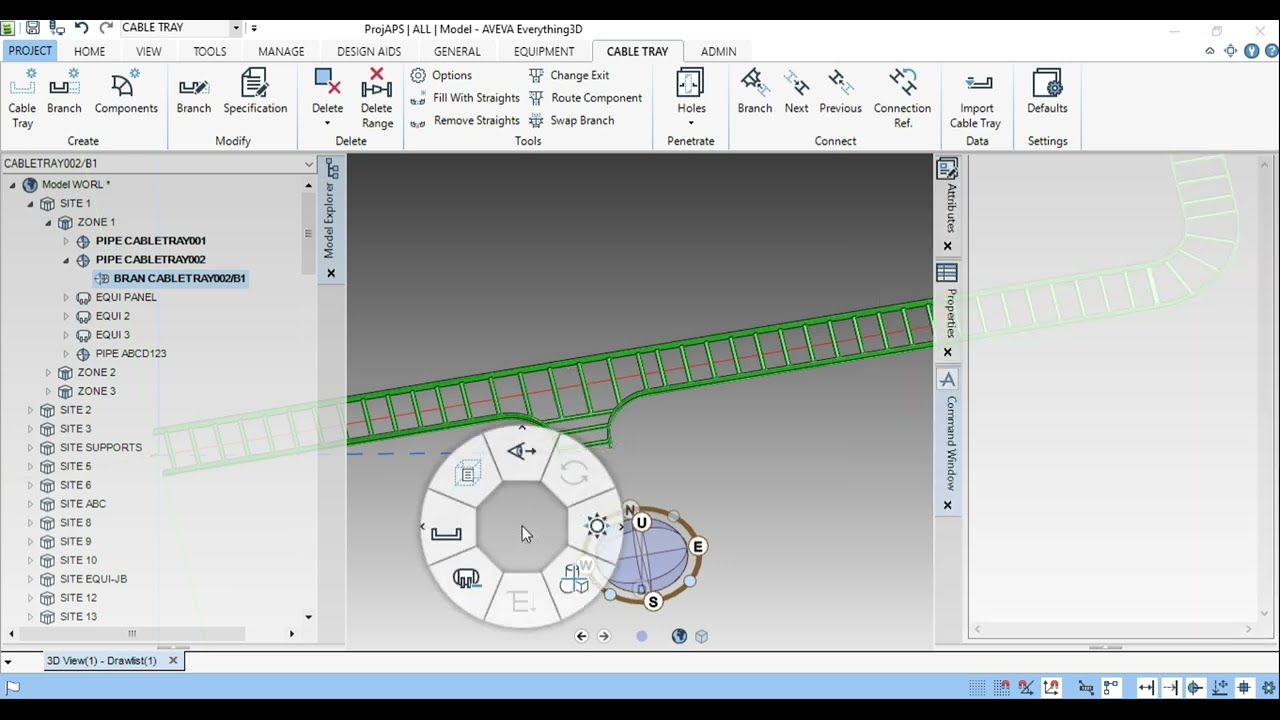Click equipment icon in pie menu
The height and width of the screenshot is (720, 1280).
467,578
